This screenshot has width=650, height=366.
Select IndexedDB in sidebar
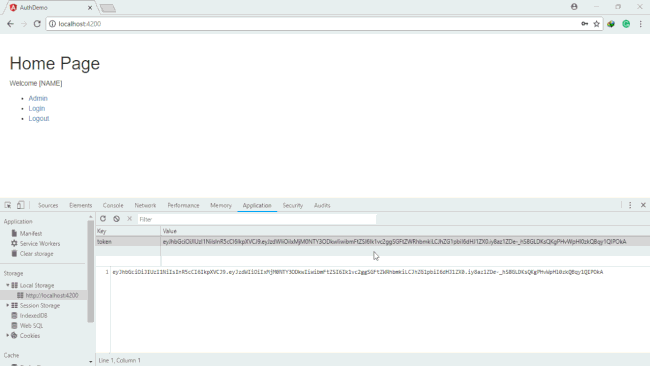[34, 315]
